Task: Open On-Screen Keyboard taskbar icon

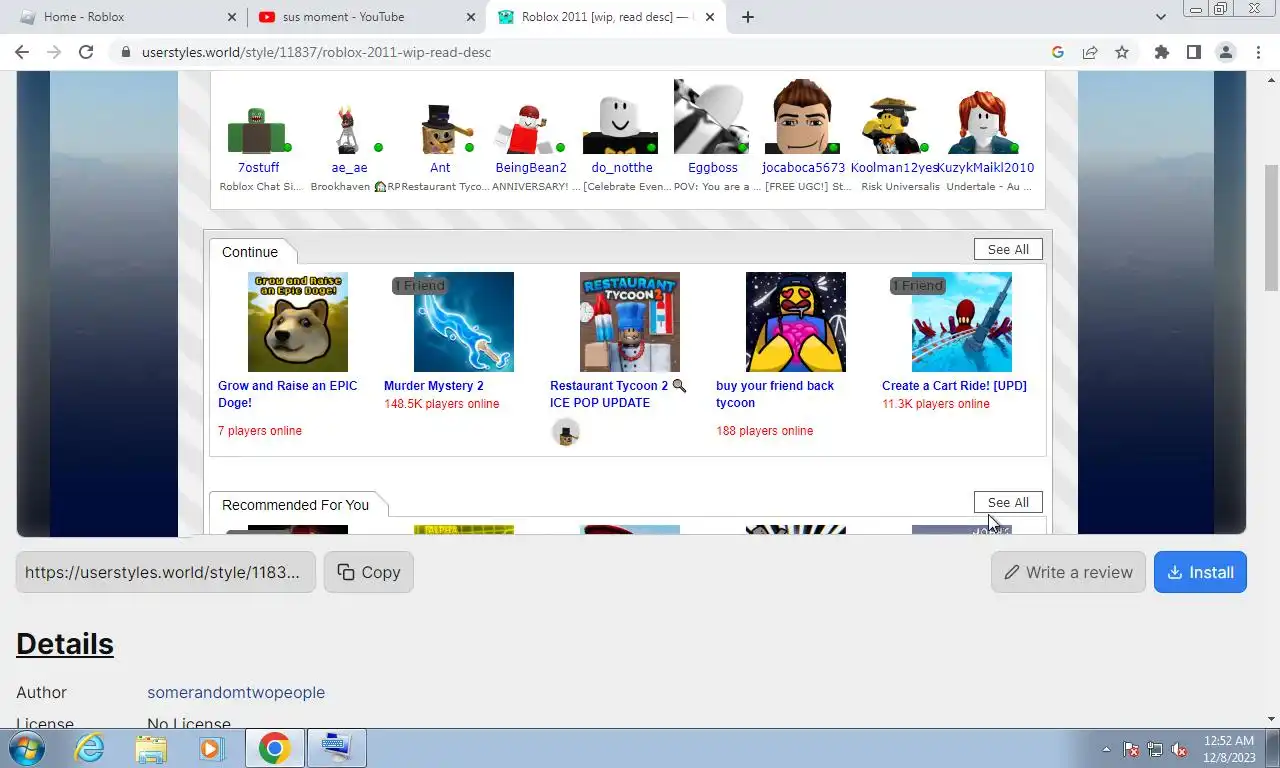Action: point(336,748)
